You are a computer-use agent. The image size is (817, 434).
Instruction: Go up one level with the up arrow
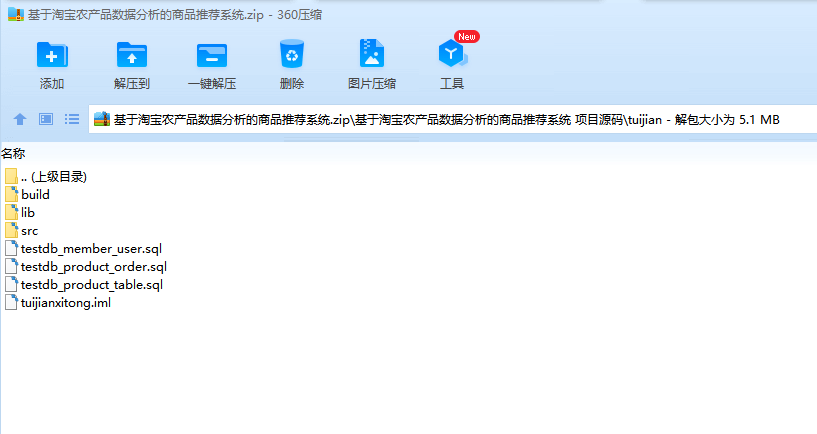(20, 119)
